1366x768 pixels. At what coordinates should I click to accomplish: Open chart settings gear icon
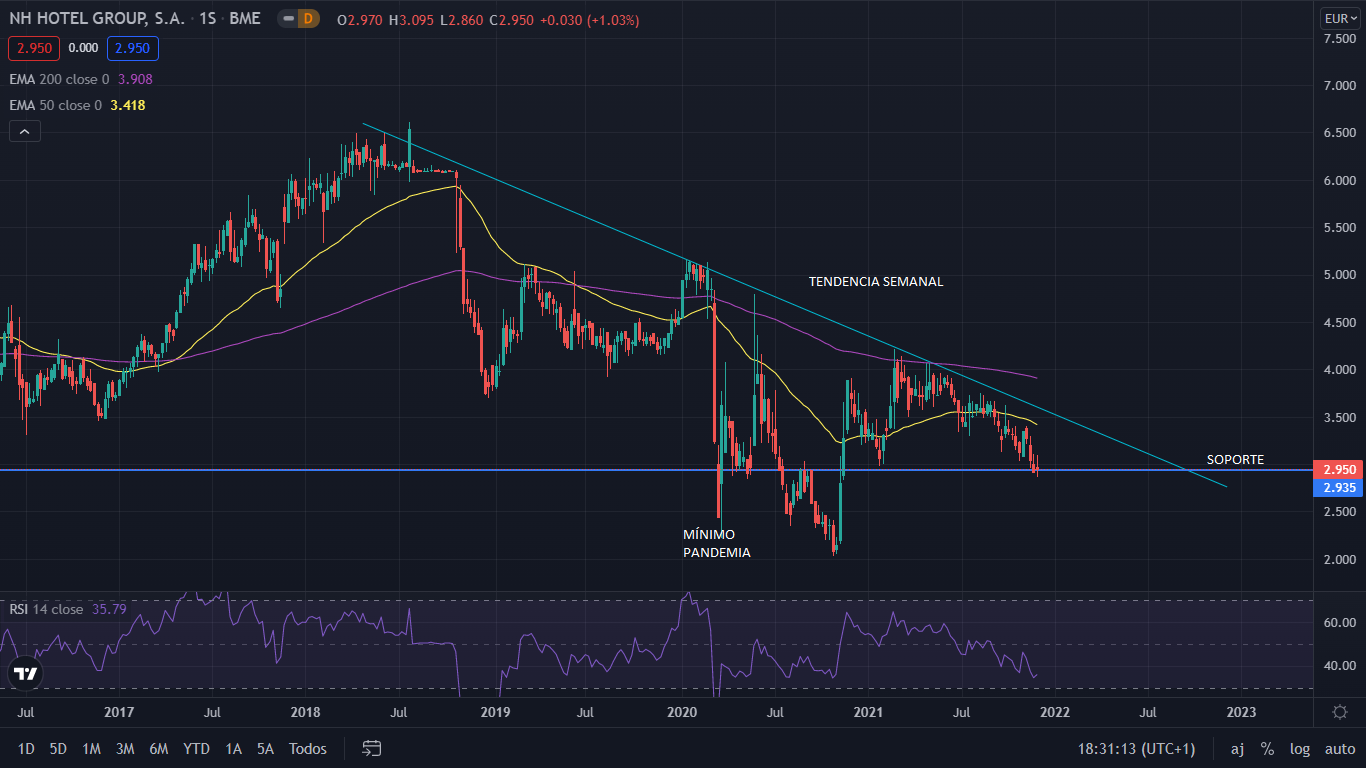click(x=1339, y=711)
